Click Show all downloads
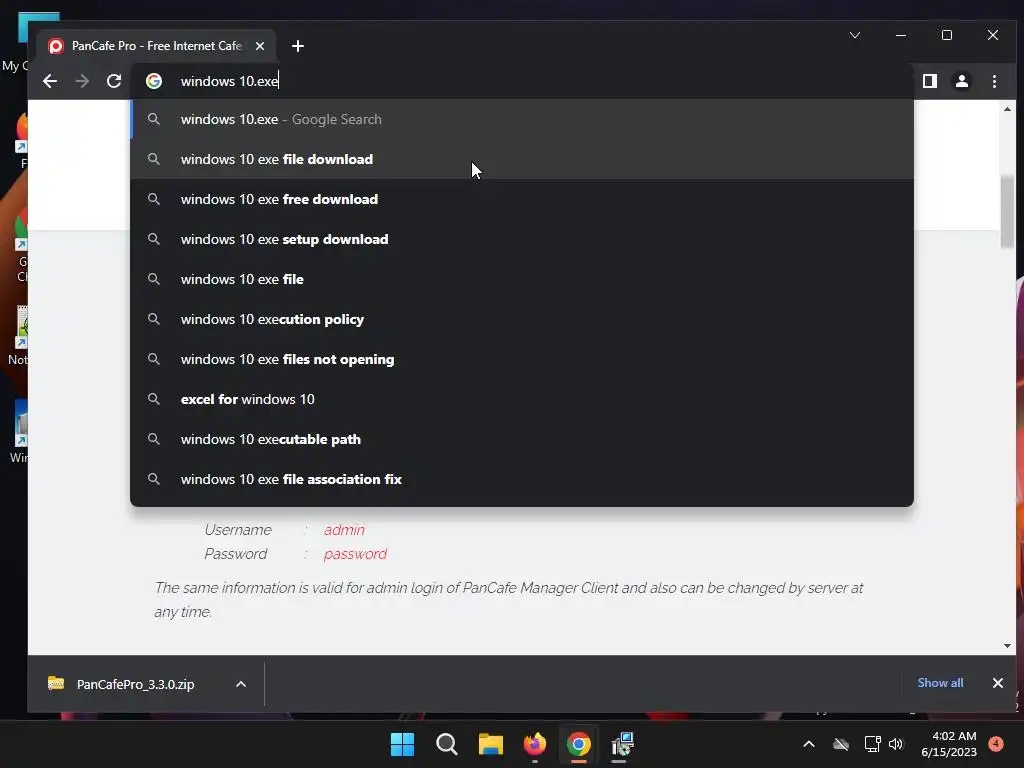Viewport: 1024px width, 768px height. (940, 683)
